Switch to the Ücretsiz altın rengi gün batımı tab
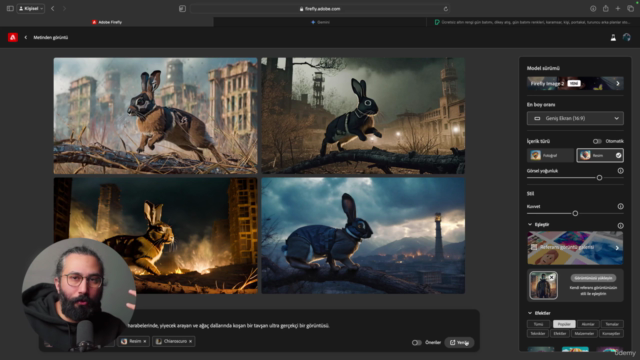Image resolution: width=640 pixels, height=360 pixels. 533,22
